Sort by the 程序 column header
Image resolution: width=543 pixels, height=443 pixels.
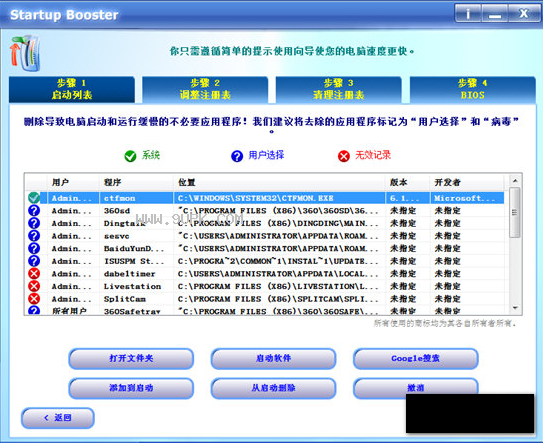(136, 183)
